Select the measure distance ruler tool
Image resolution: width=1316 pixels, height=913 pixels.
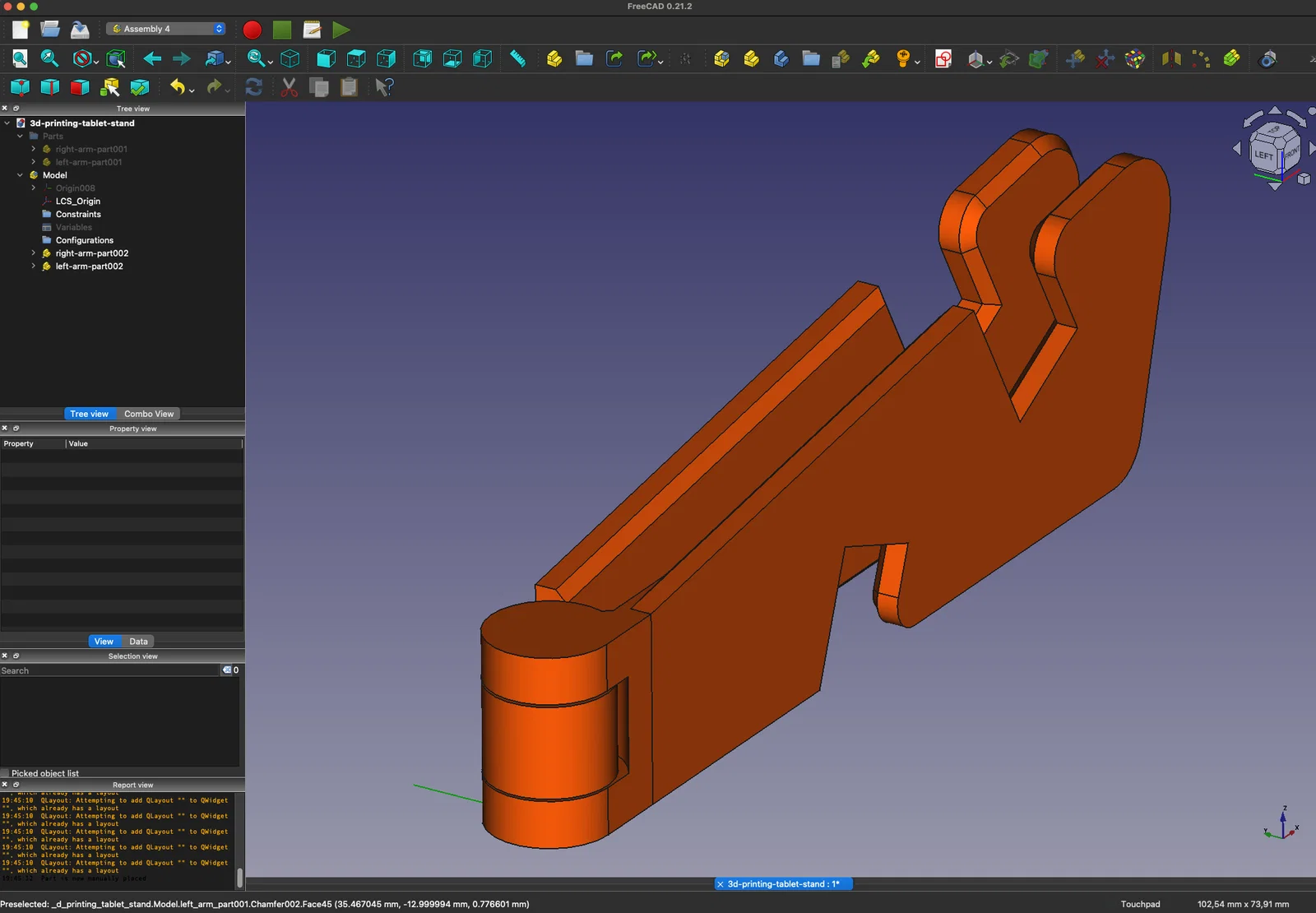click(517, 58)
